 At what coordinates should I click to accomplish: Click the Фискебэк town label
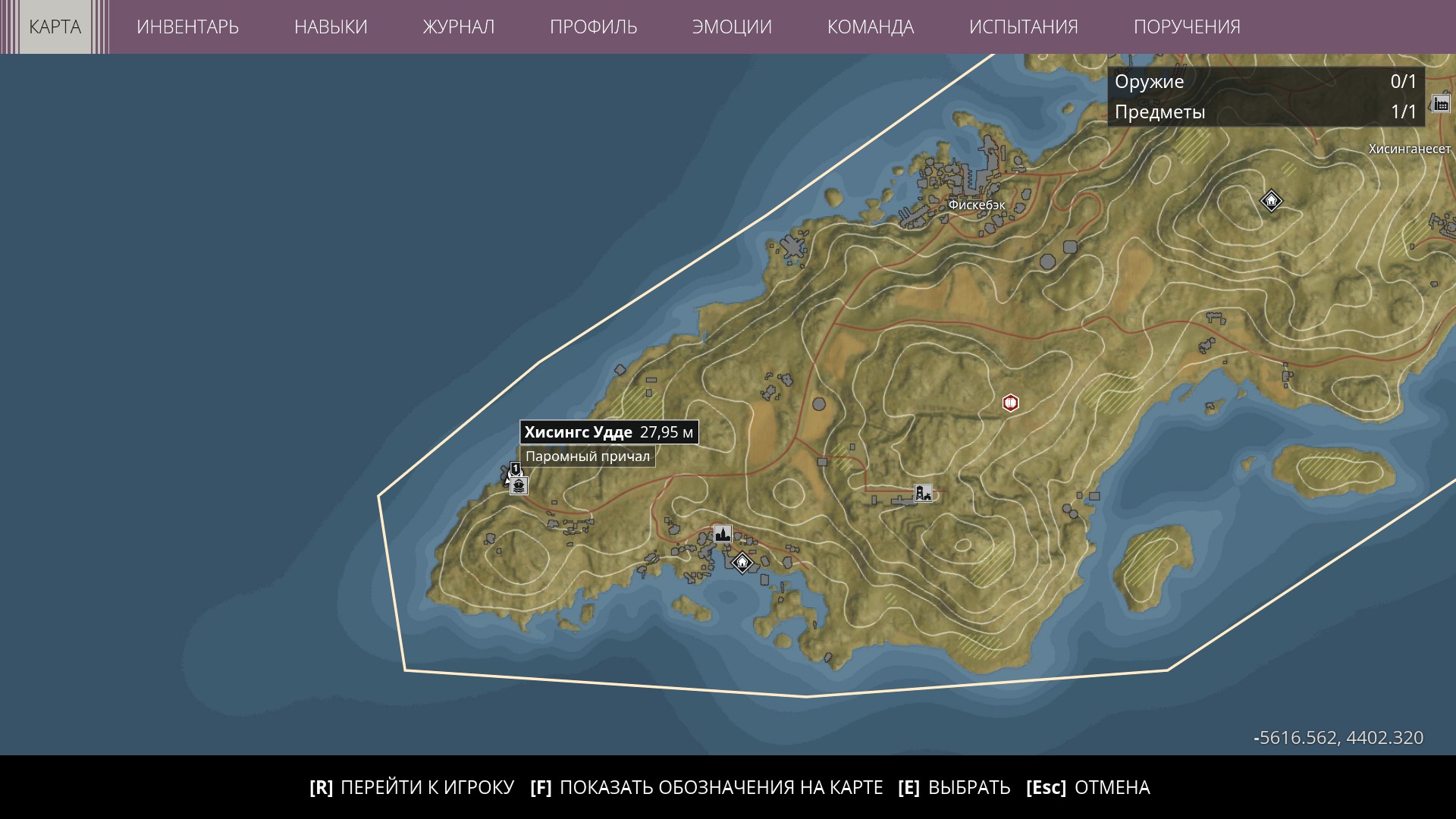click(977, 205)
